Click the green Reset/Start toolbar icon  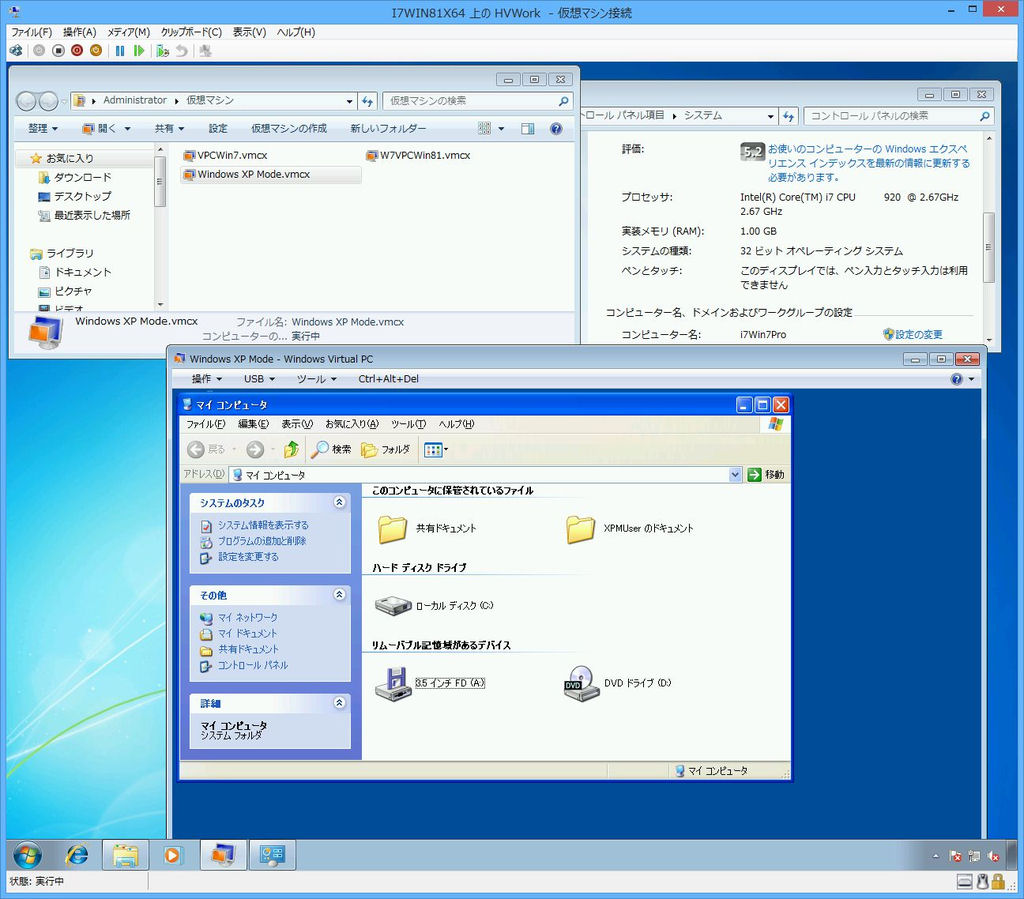(138, 50)
